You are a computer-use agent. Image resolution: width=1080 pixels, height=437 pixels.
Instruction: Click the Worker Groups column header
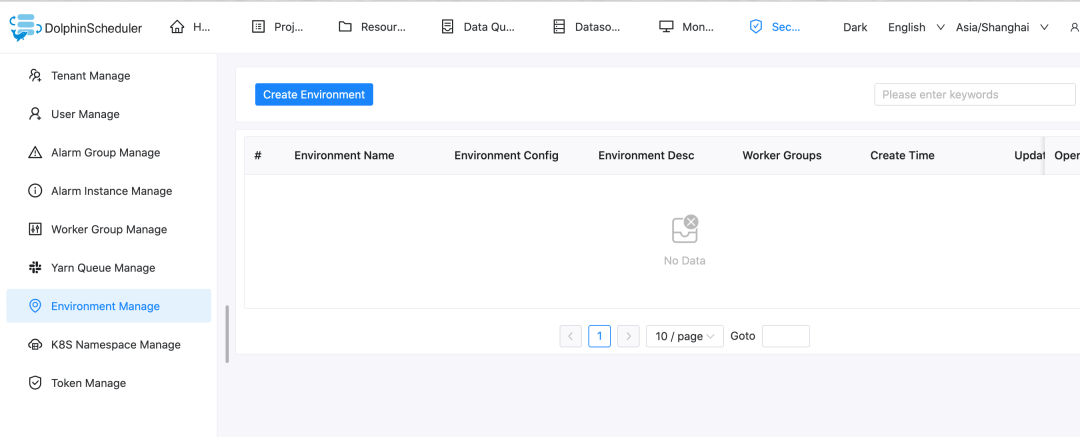pos(782,156)
